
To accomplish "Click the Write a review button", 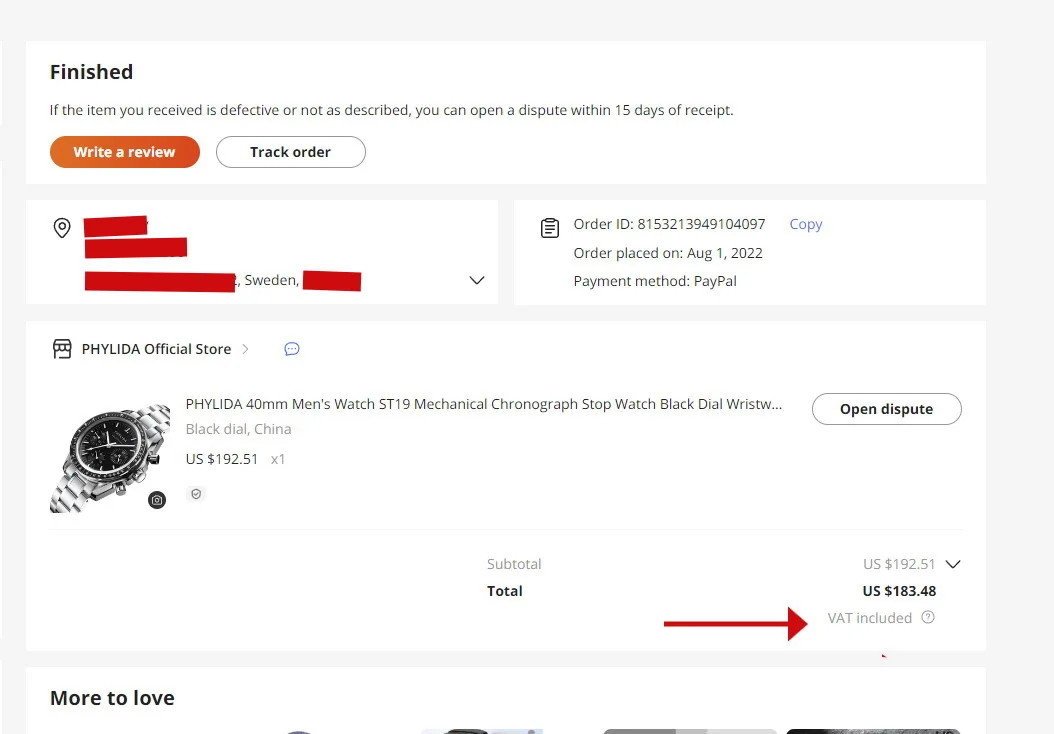I will [124, 152].
